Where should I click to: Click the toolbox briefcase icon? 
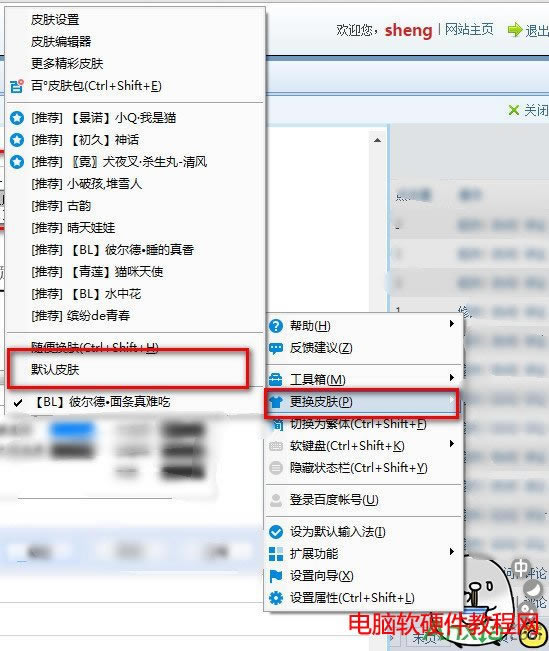tap(276, 379)
